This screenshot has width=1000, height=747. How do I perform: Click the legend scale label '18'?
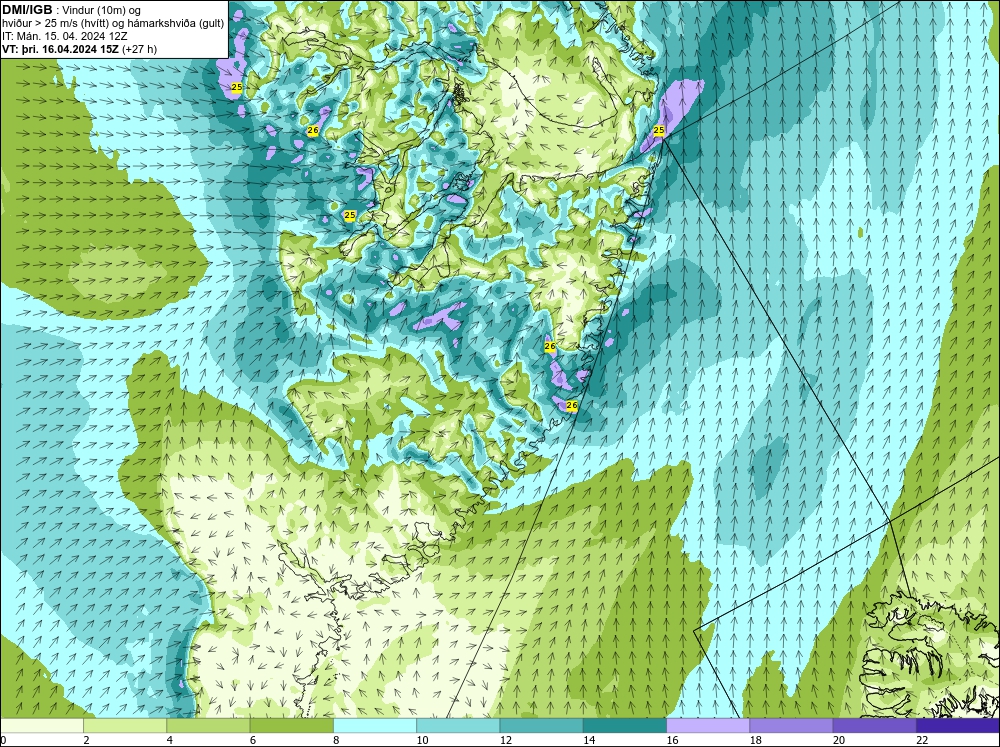click(x=756, y=740)
